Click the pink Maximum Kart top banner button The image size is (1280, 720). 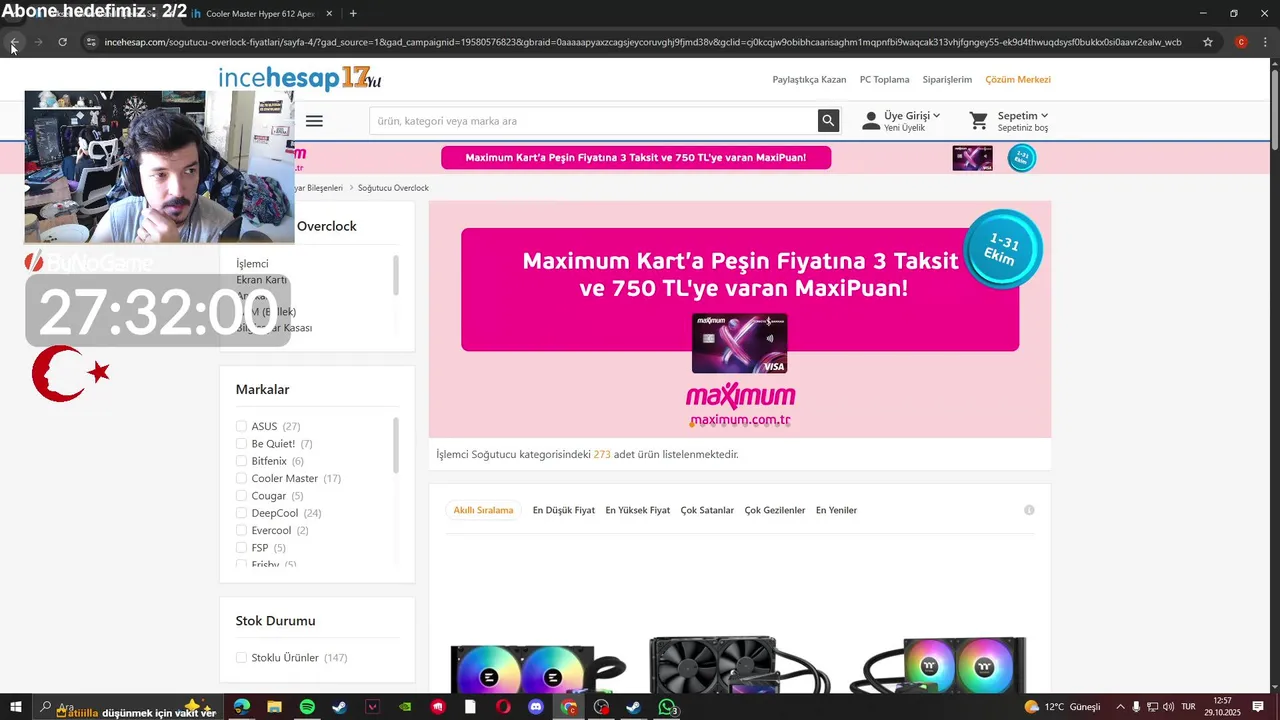point(636,157)
